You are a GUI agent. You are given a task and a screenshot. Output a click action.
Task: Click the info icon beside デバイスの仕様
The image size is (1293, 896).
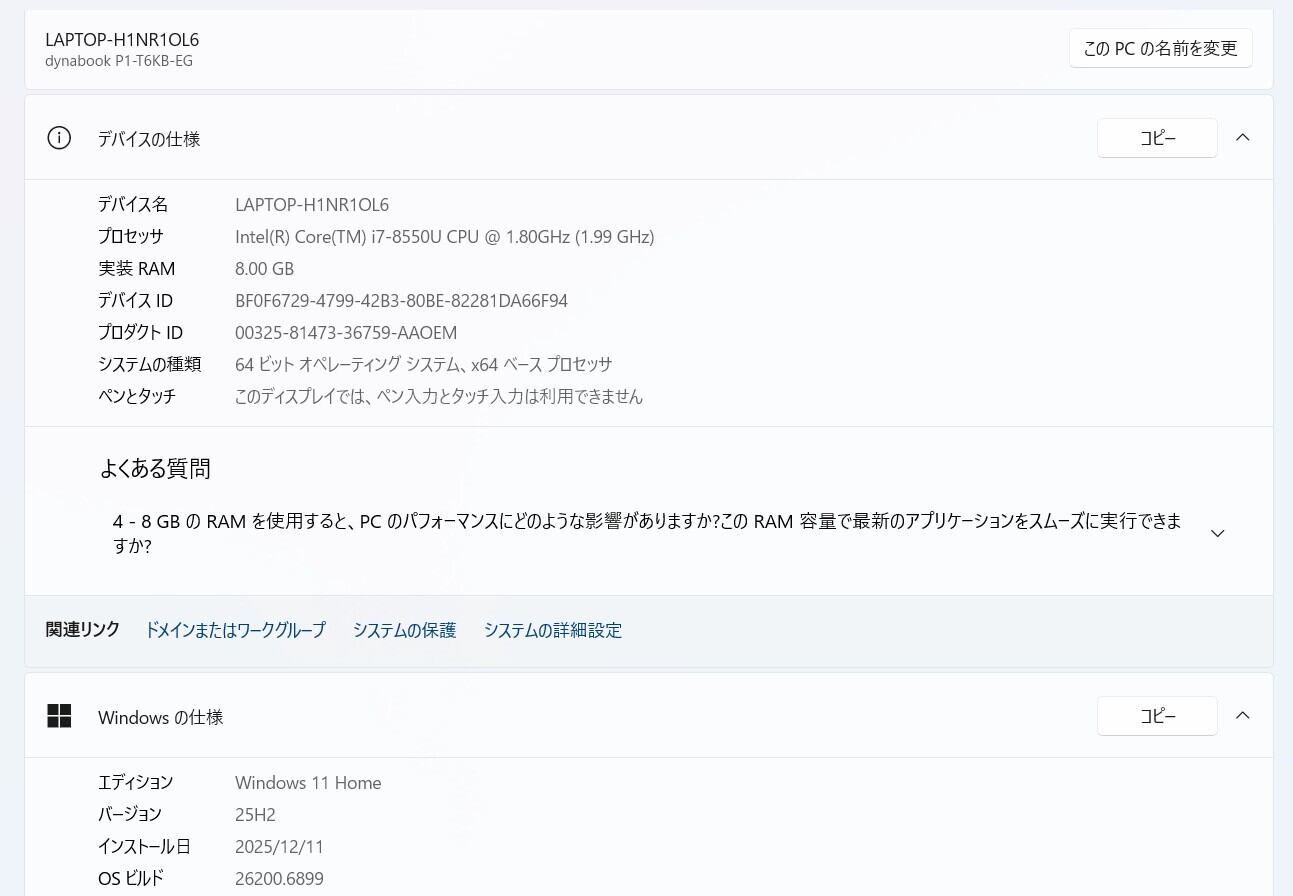[59, 138]
